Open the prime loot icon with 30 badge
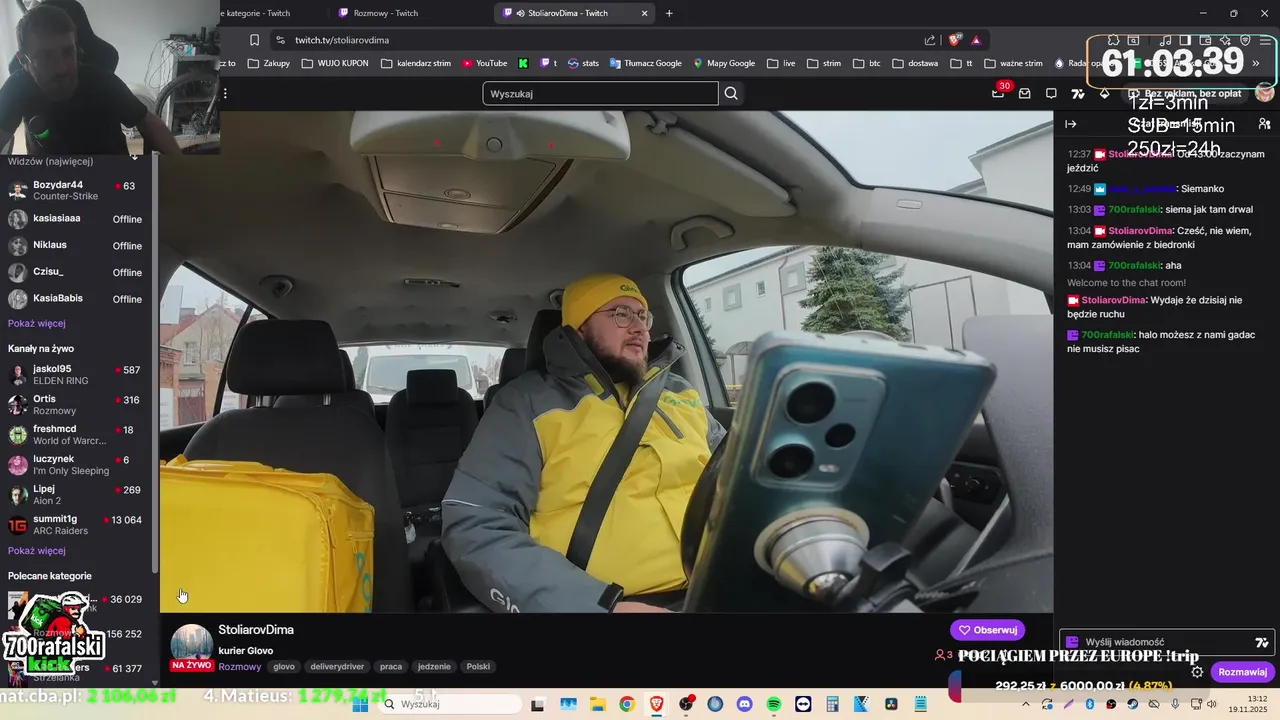The height and width of the screenshot is (720, 1280). click(998, 93)
